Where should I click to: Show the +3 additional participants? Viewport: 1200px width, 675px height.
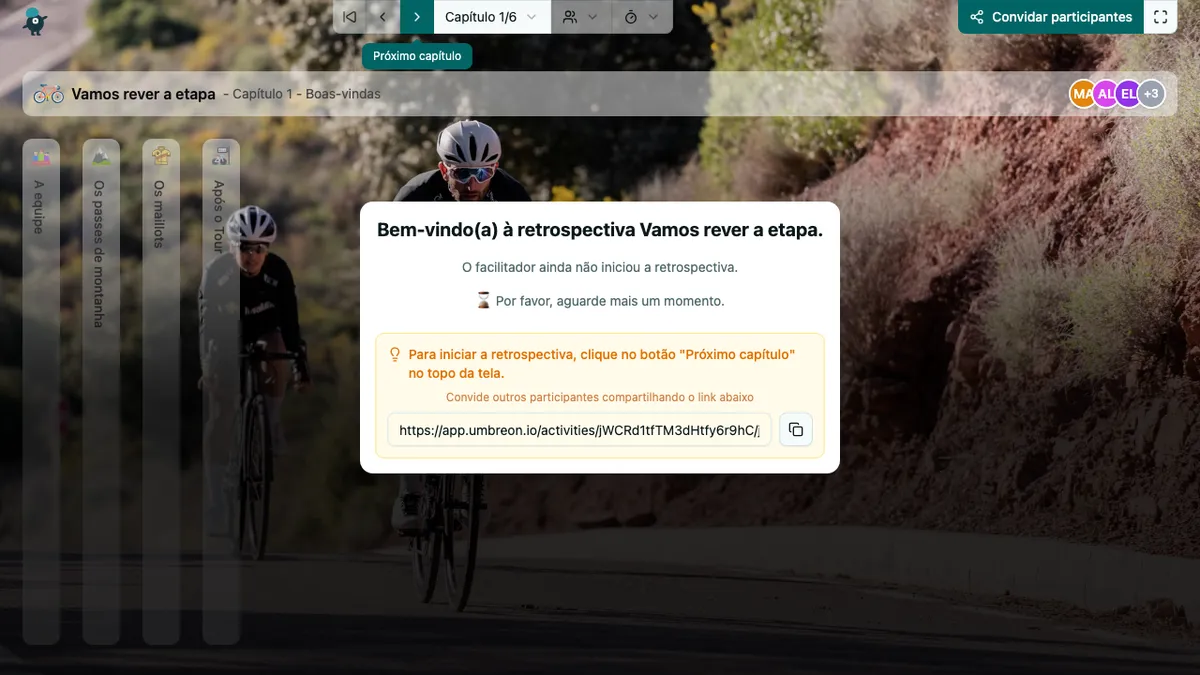point(1151,94)
